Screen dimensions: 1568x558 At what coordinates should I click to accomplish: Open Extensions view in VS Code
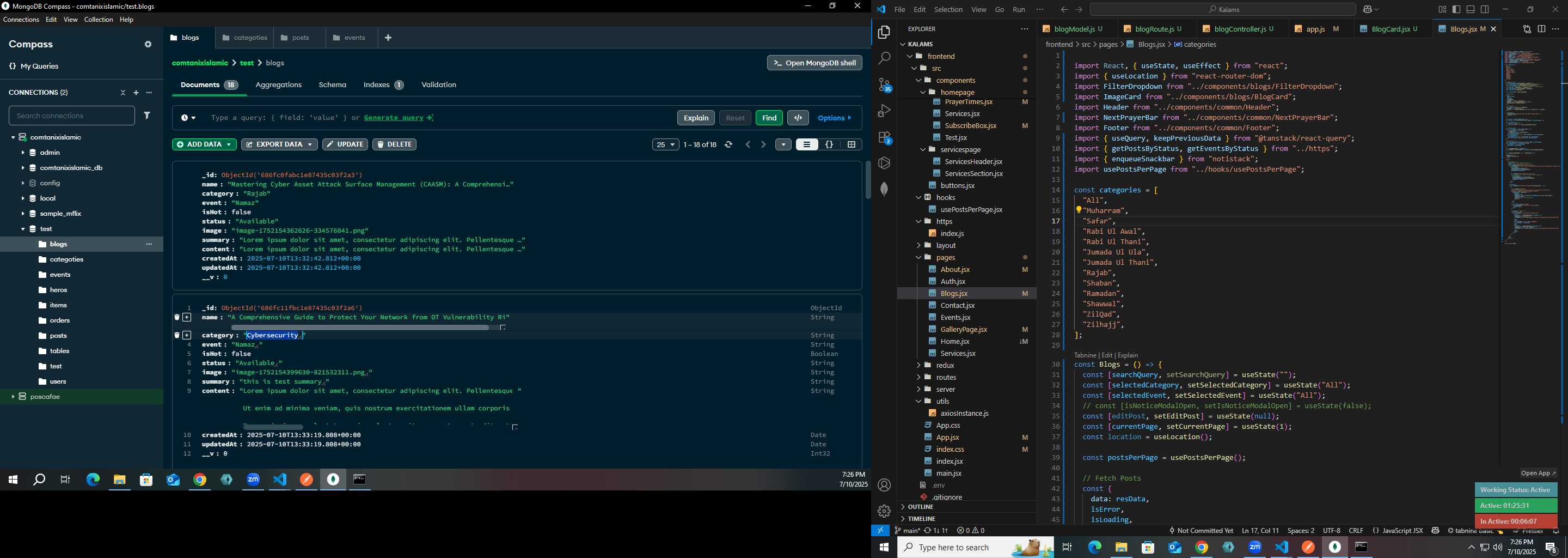(x=884, y=138)
